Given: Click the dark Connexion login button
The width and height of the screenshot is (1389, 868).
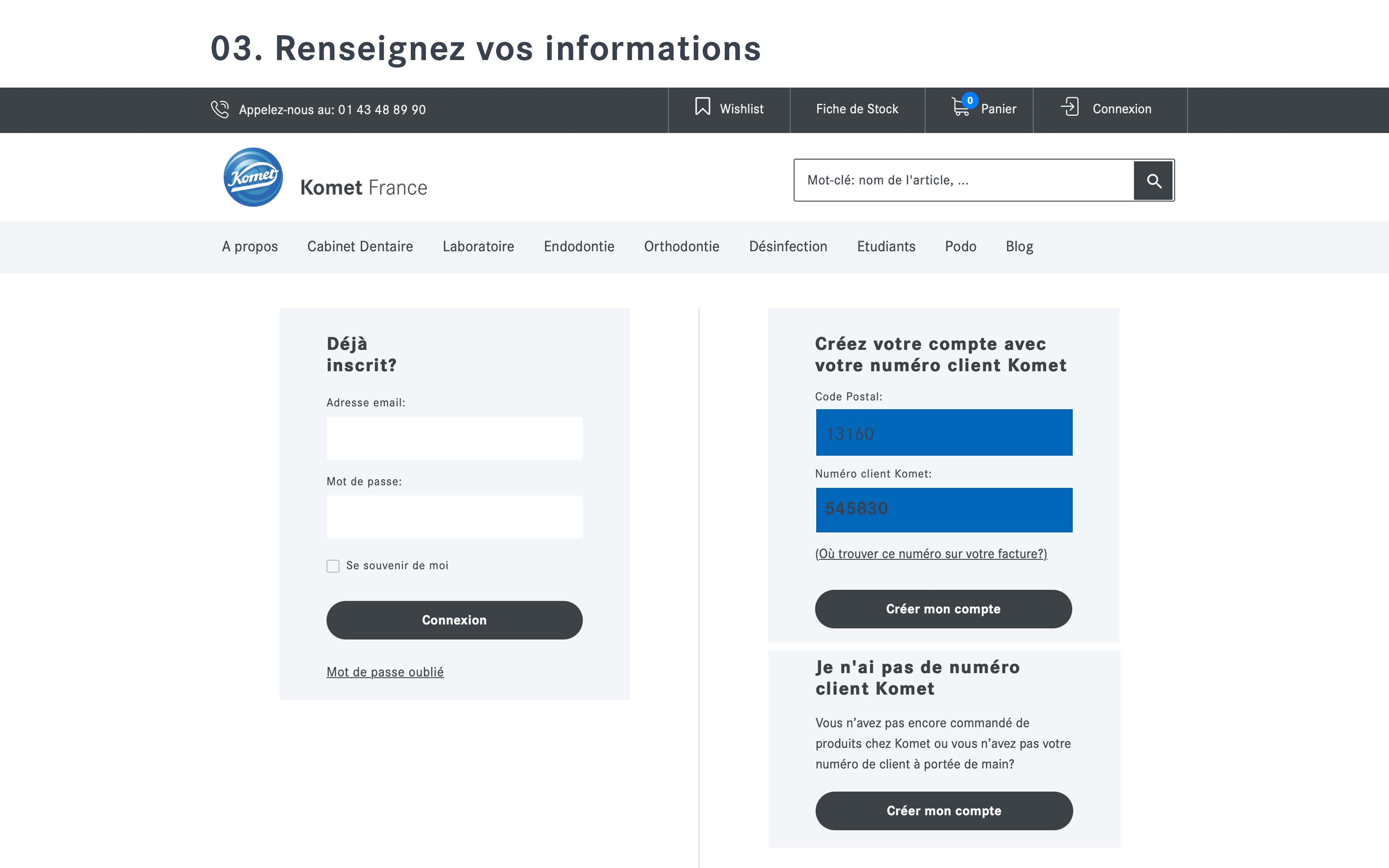Looking at the screenshot, I should pyautogui.click(x=454, y=620).
